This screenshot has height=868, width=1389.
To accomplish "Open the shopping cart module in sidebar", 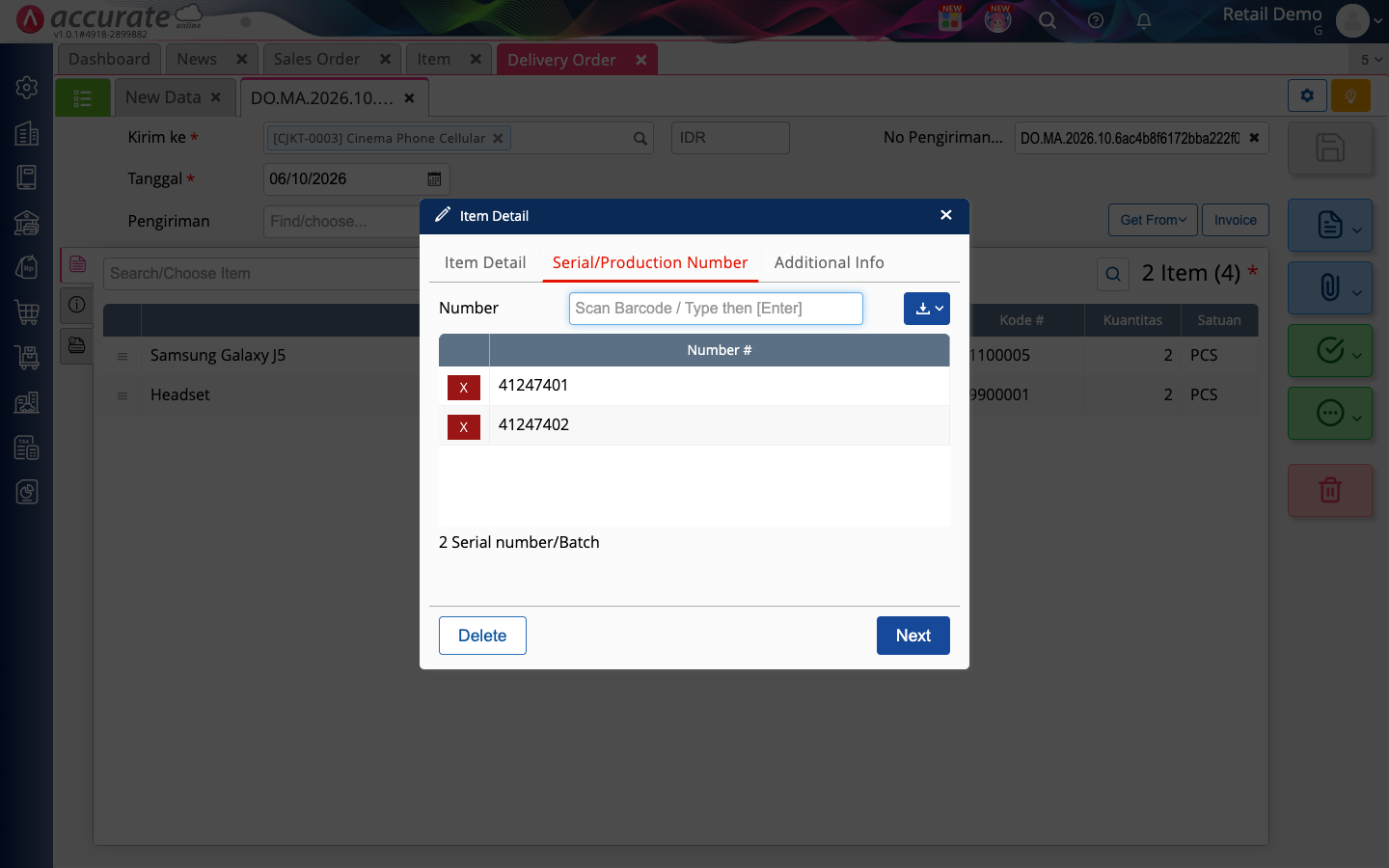I will click(x=27, y=312).
